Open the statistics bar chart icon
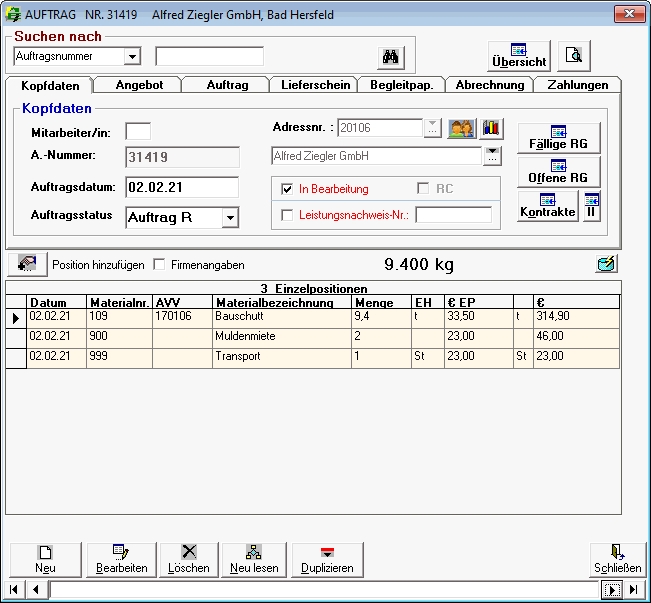 click(x=491, y=128)
